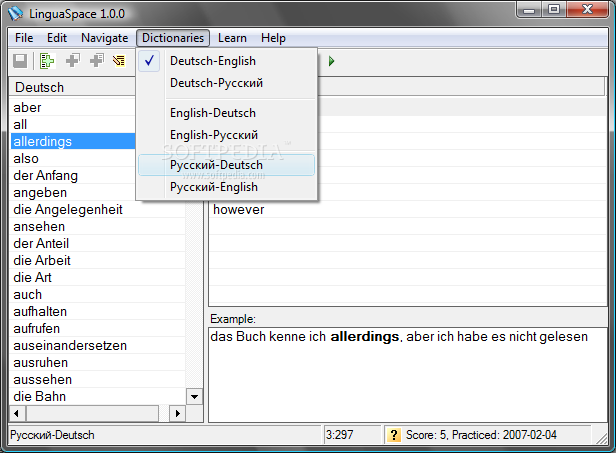Click the yellow edit list icon
Screen dimensions: 616x453
[119, 61]
